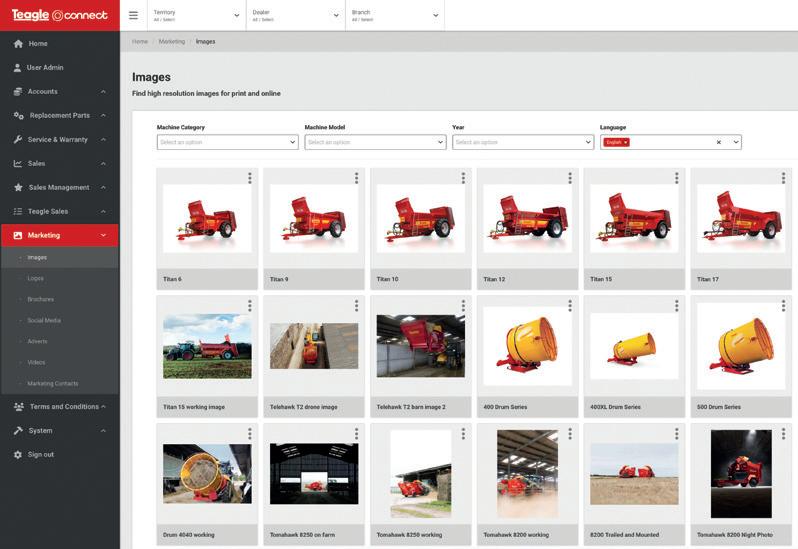Select 8200 Trailed and Mounted thumbnail
The height and width of the screenshot is (549, 798).
[x=634, y=474]
